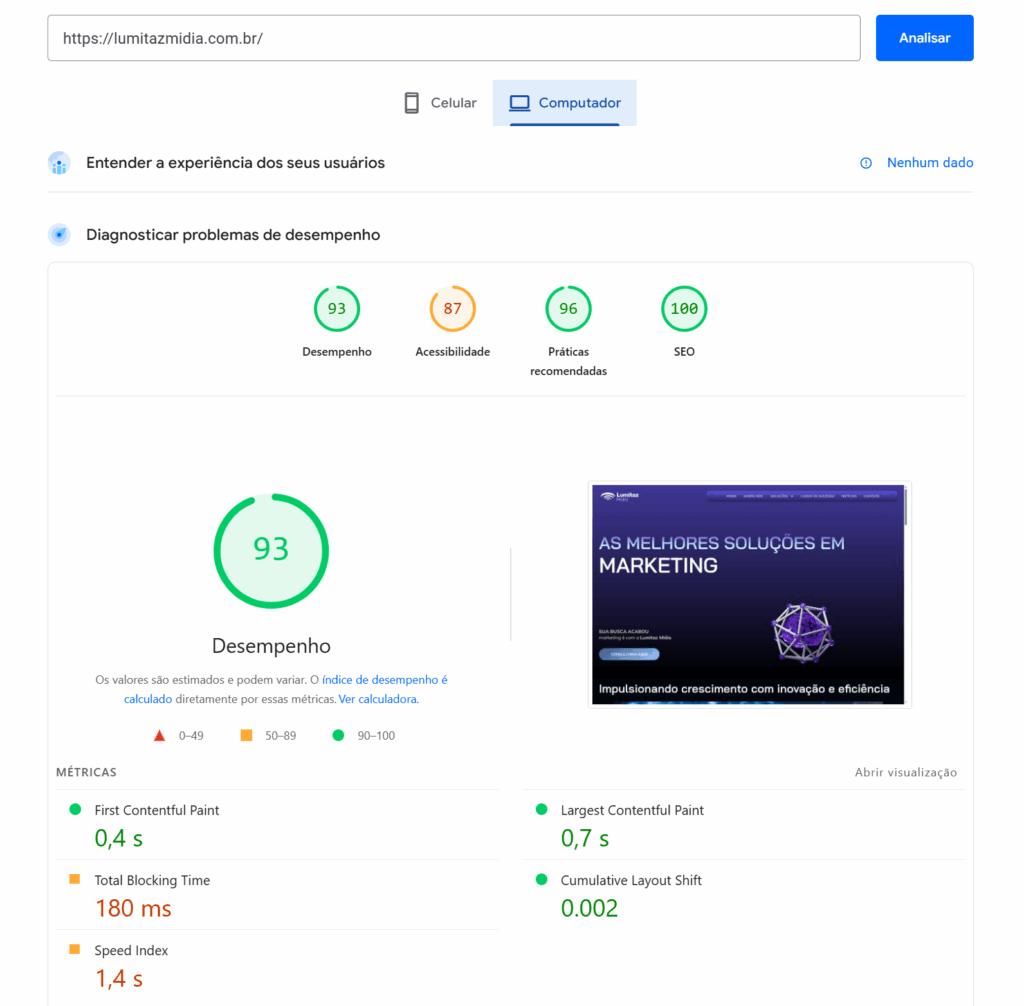Click the diagnose performance radar icon
The height and width of the screenshot is (1006, 1024).
coord(59,235)
